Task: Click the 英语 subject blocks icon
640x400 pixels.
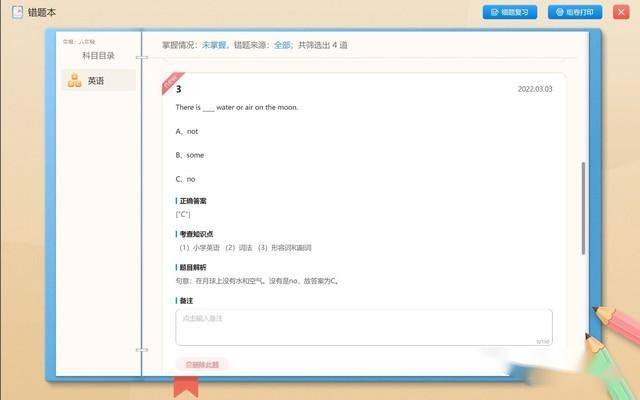Action: (x=74, y=80)
